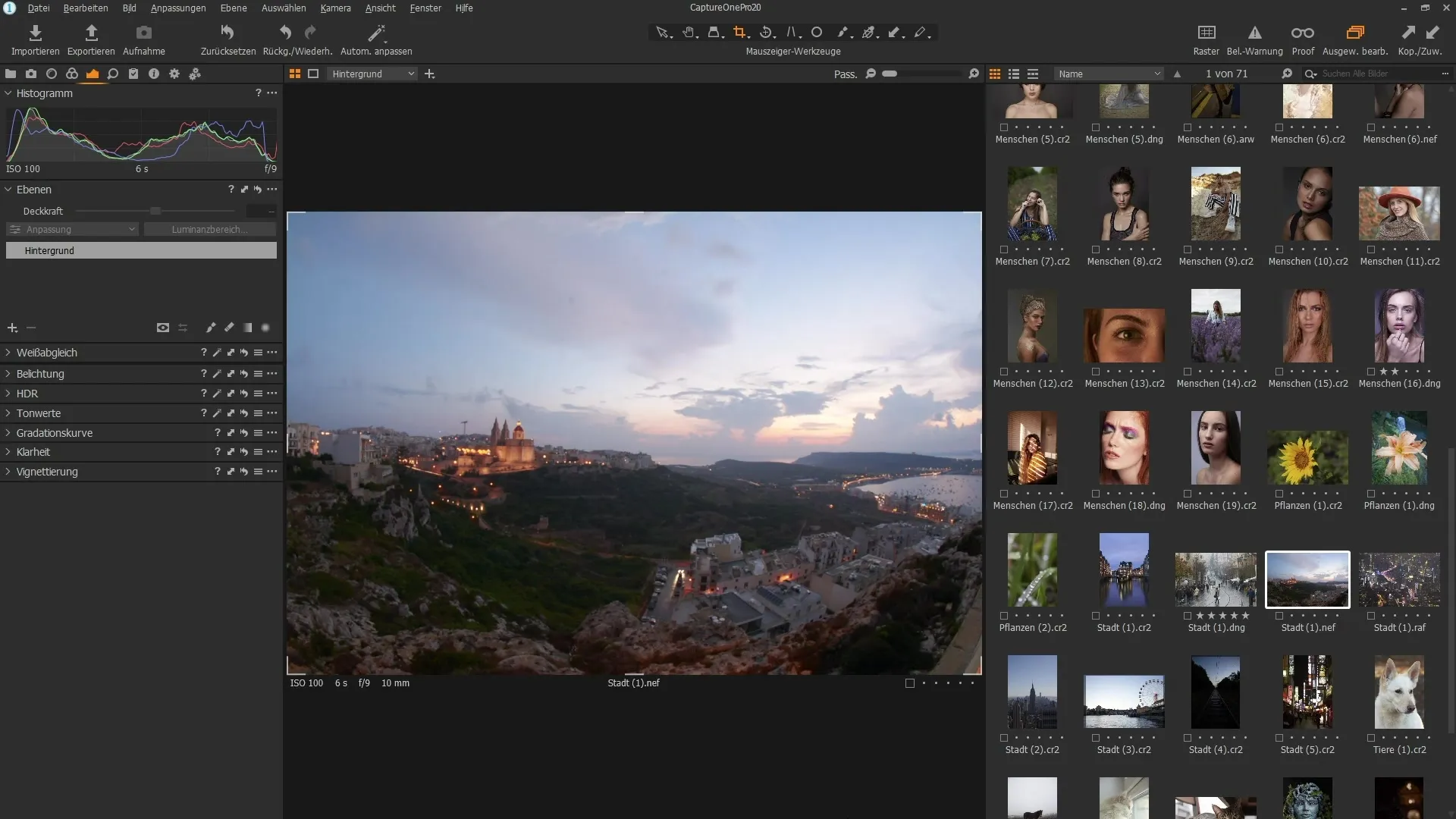Open the Color circles tool tab

pos(72,74)
